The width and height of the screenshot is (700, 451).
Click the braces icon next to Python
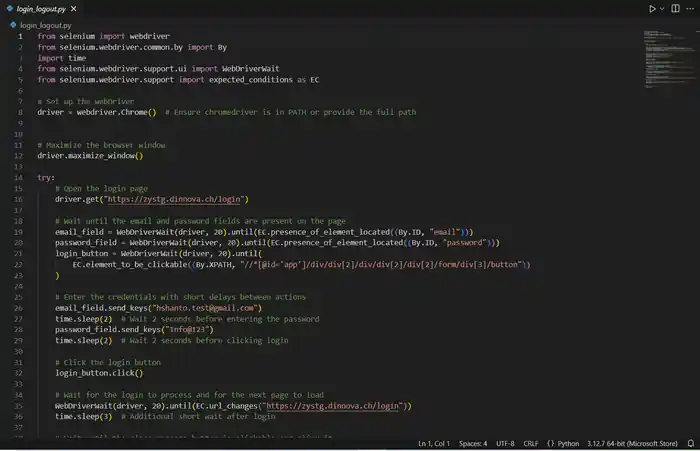550,443
